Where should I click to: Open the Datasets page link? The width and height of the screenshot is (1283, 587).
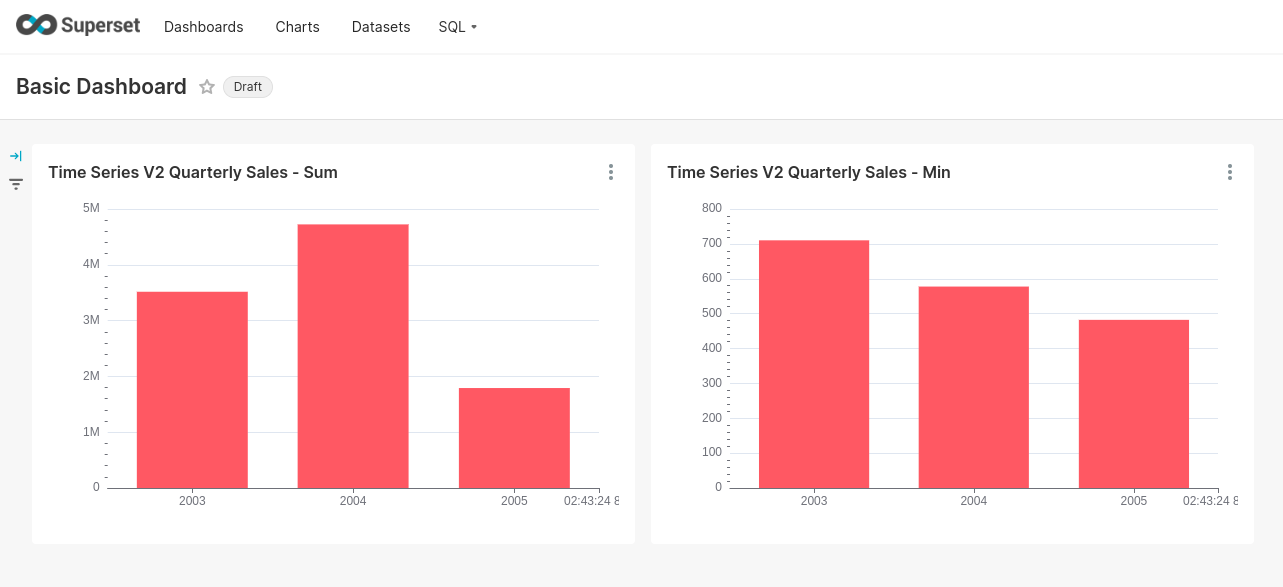380,27
